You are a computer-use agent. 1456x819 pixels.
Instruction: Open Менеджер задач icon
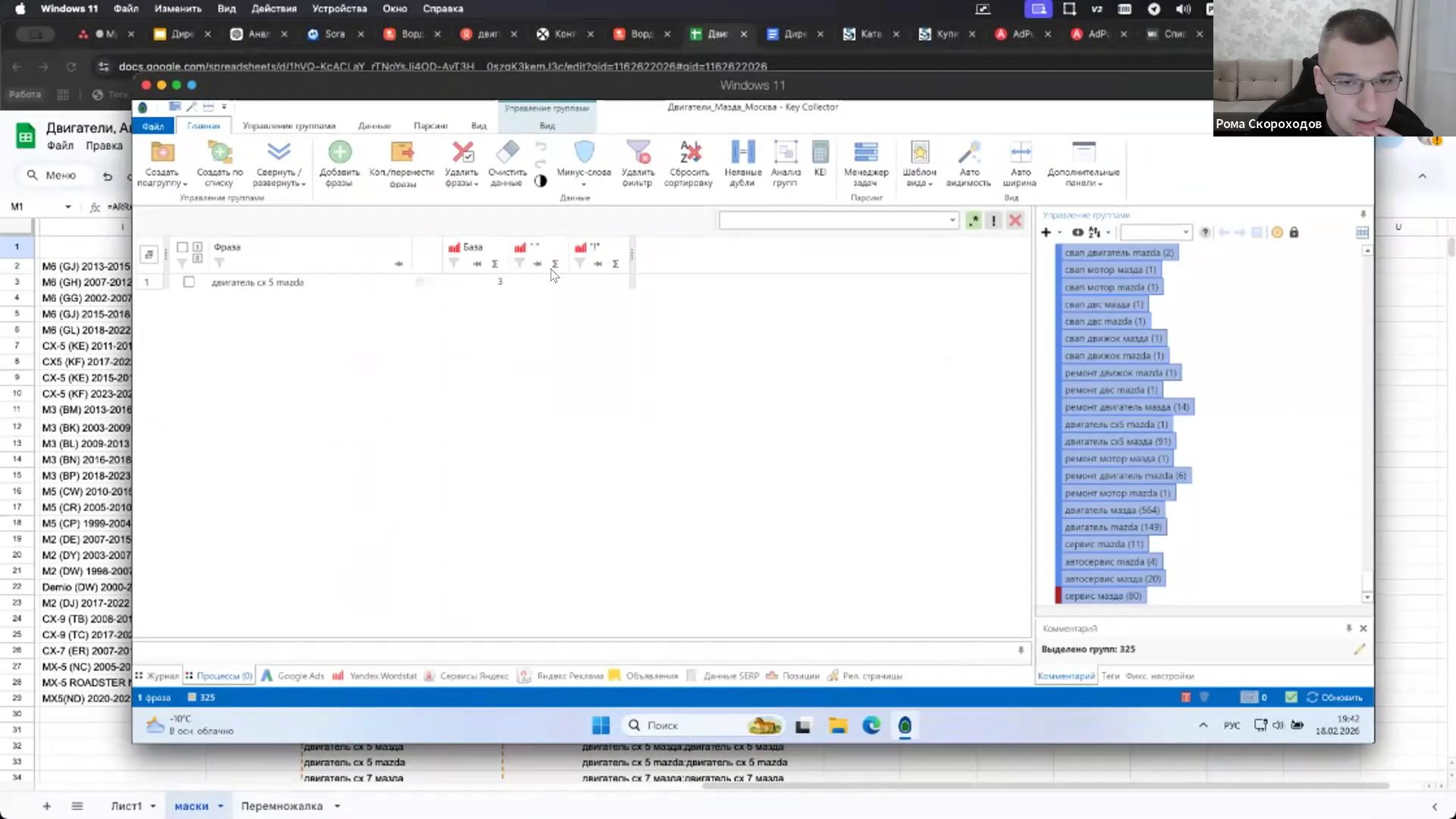(866, 152)
